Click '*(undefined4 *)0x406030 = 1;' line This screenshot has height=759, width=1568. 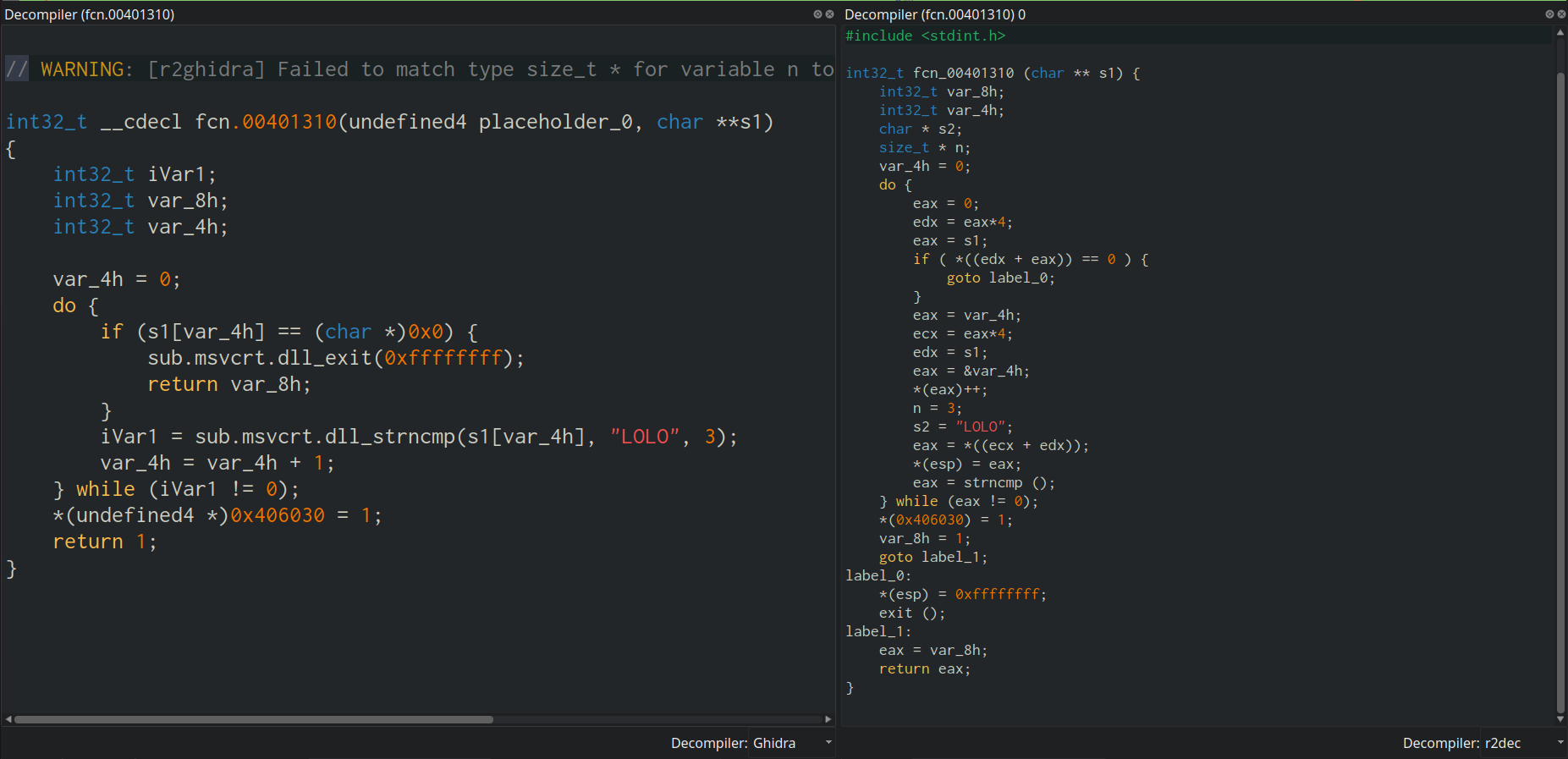217,515
